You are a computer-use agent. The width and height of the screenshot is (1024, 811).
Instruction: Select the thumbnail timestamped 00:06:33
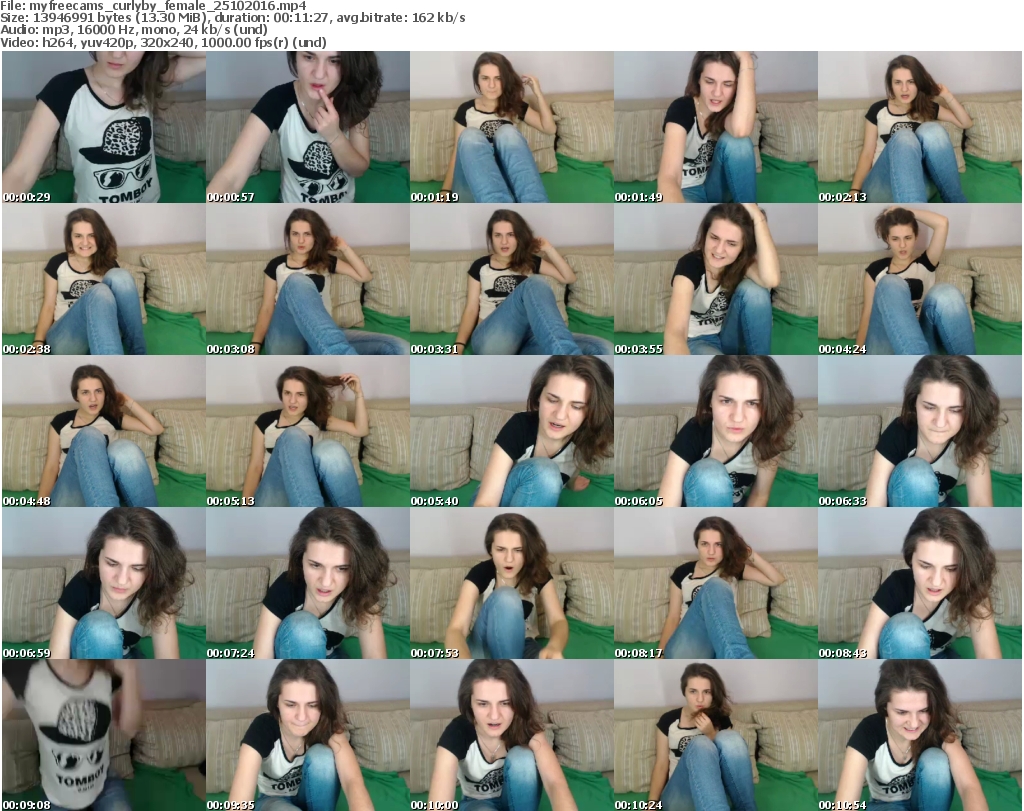tap(920, 432)
